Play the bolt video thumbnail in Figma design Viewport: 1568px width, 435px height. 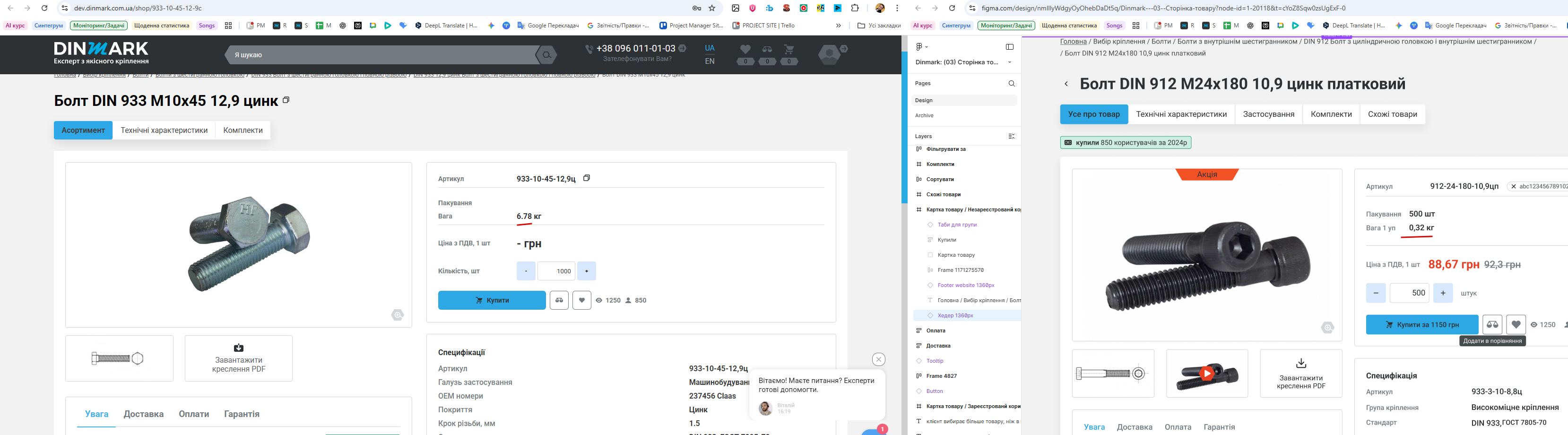(x=1206, y=374)
